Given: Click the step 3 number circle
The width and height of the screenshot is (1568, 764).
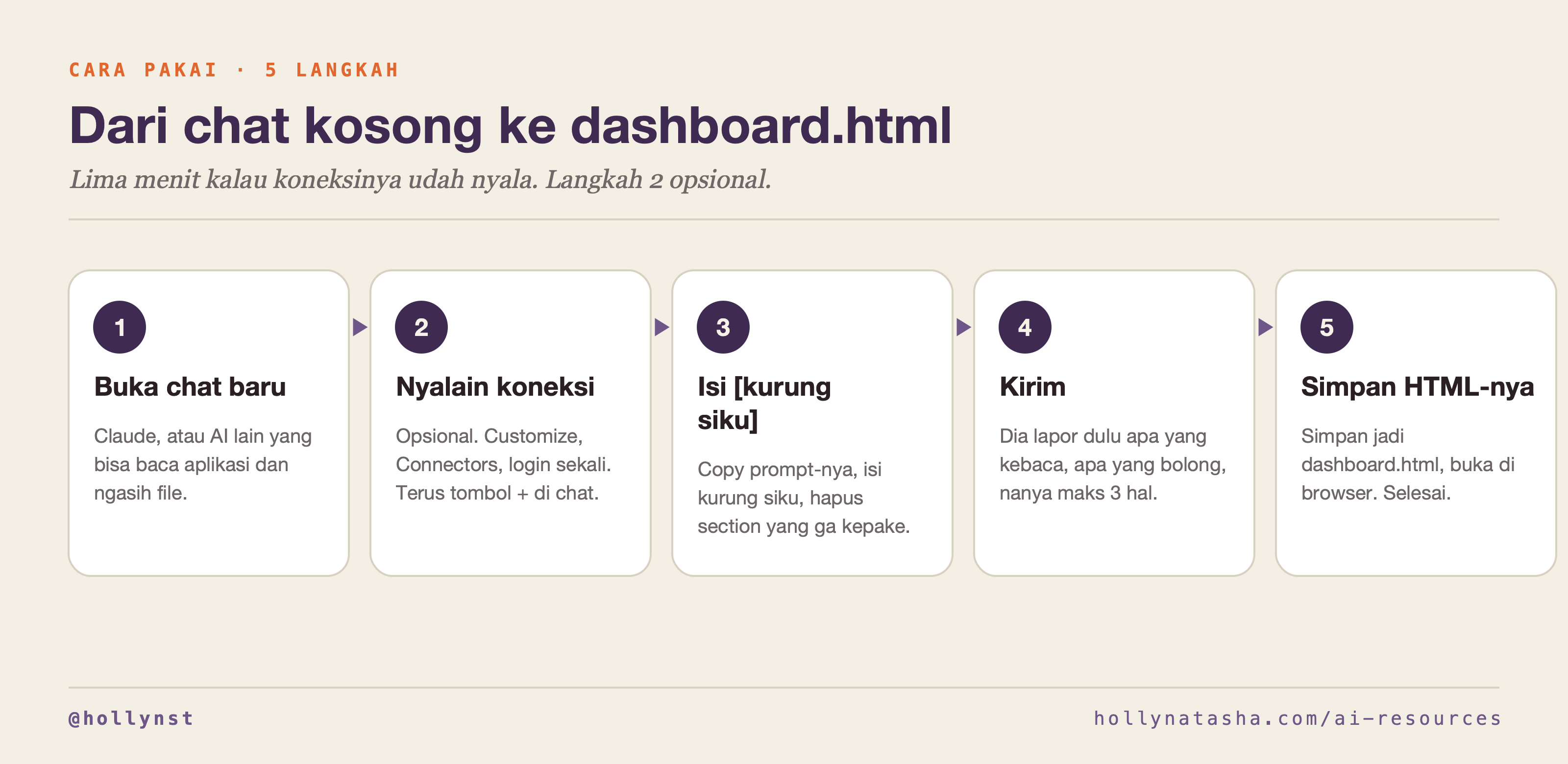Looking at the screenshot, I should [723, 327].
